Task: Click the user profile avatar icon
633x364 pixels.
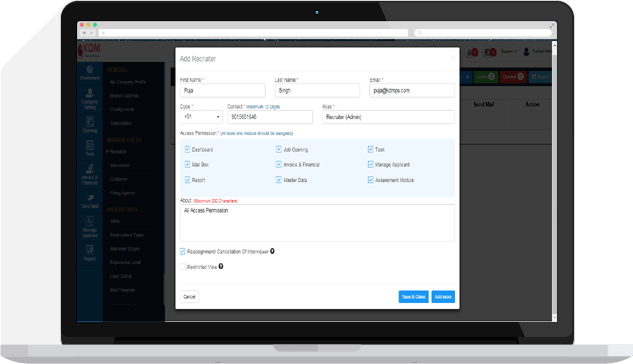Action: point(526,52)
